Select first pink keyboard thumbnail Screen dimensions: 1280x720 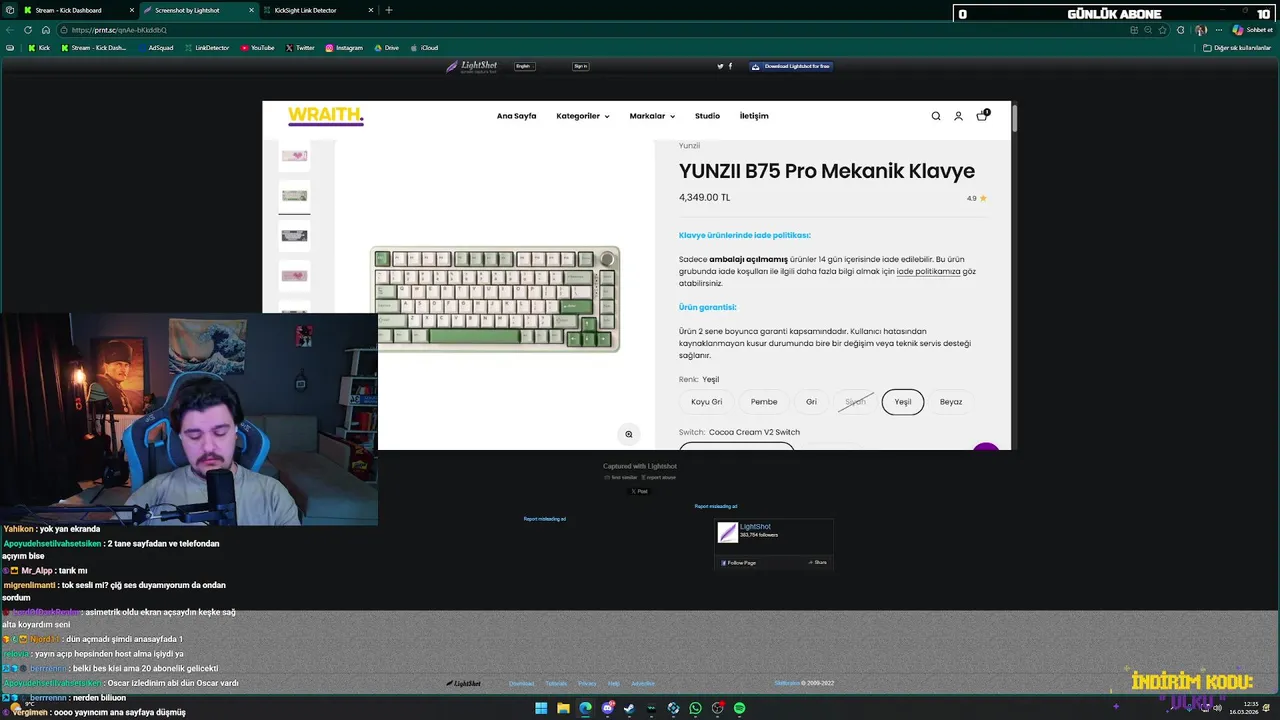click(x=294, y=156)
